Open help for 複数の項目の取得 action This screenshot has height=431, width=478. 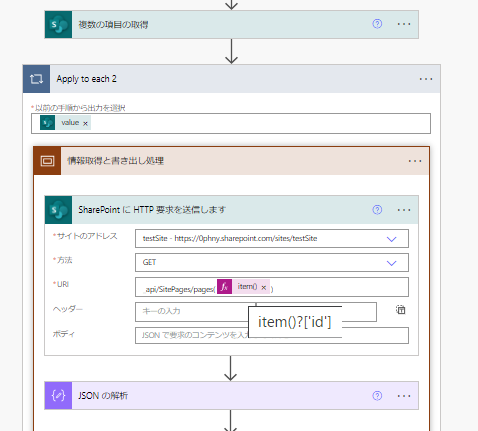pos(377,24)
